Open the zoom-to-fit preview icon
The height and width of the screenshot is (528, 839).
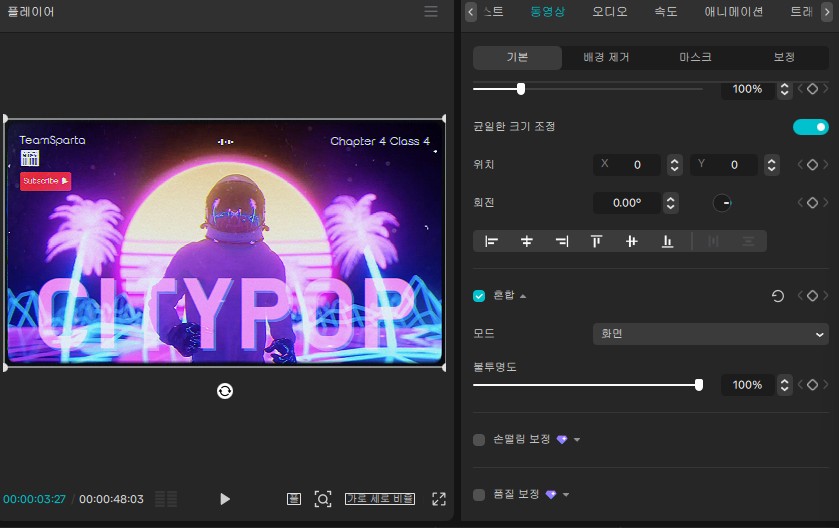323,499
